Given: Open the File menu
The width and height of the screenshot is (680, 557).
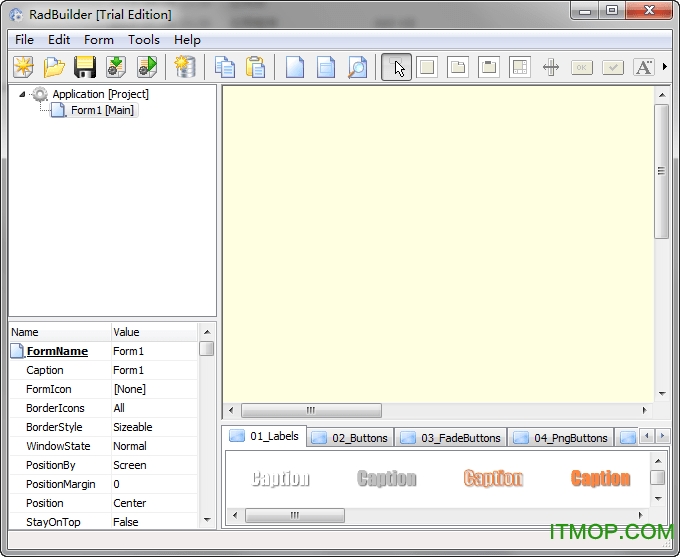Looking at the screenshot, I should (24, 40).
